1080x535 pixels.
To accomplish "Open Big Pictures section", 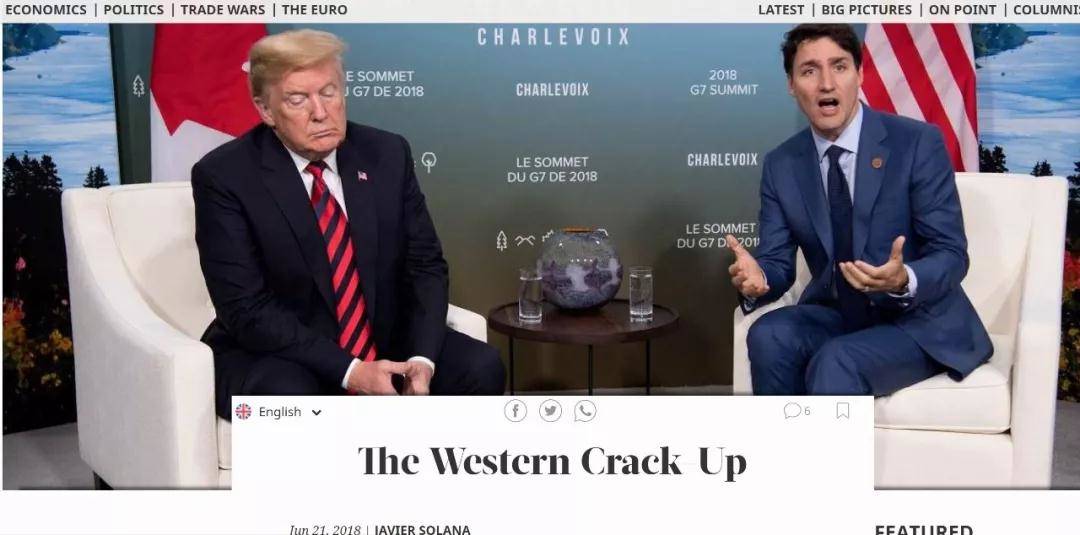I will (x=866, y=10).
